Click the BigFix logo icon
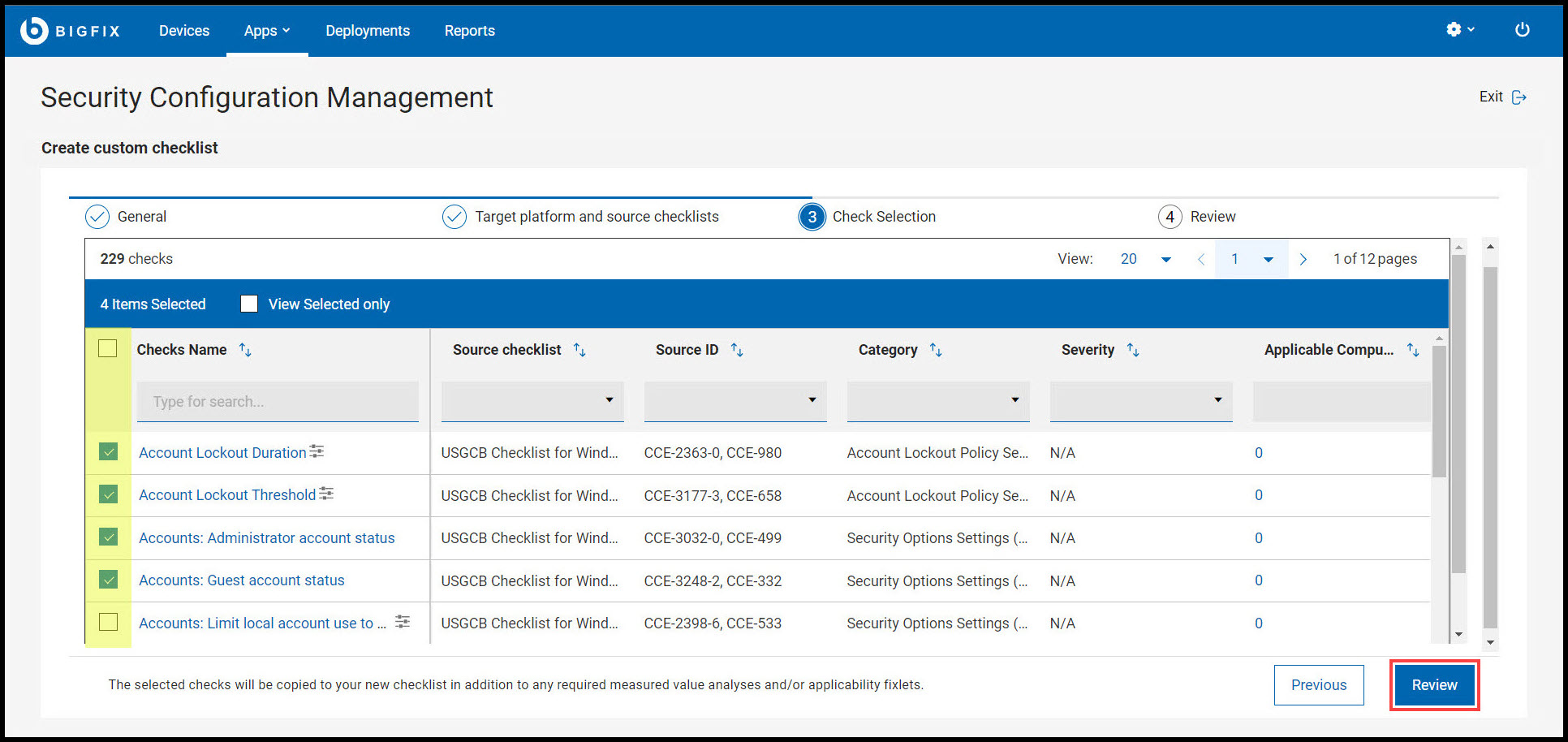Viewport: 1568px width, 742px height. [34, 30]
